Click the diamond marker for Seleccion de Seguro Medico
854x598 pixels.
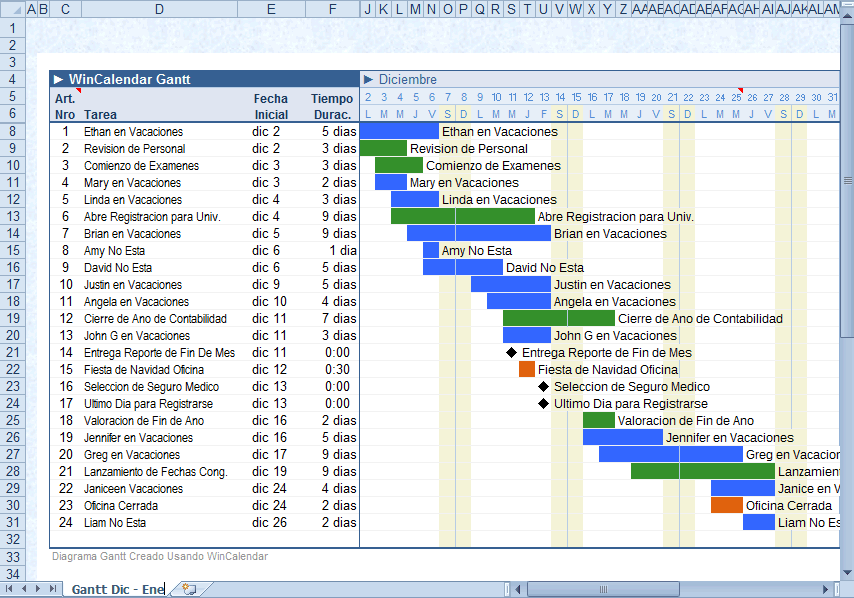(x=543, y=387)
